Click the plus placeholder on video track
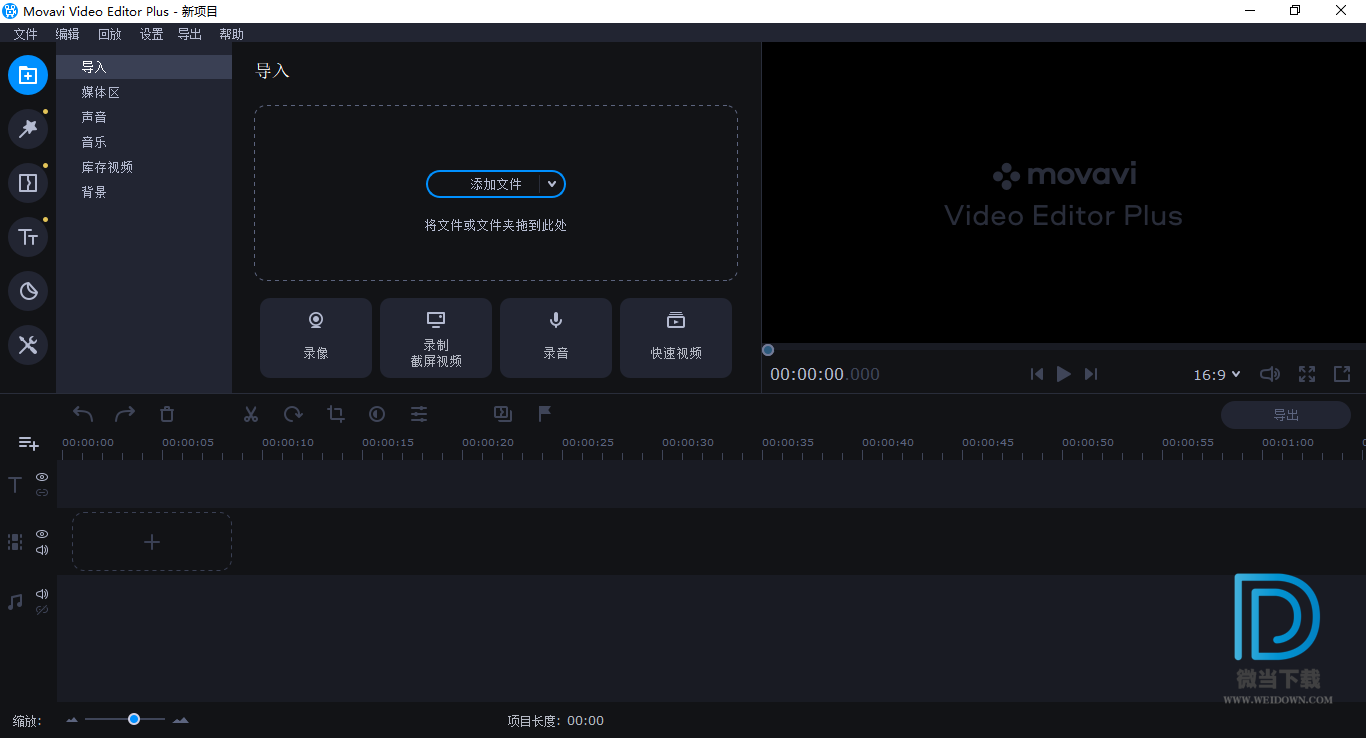Viewport: 1366px width, 738px height. click(152, 542)
